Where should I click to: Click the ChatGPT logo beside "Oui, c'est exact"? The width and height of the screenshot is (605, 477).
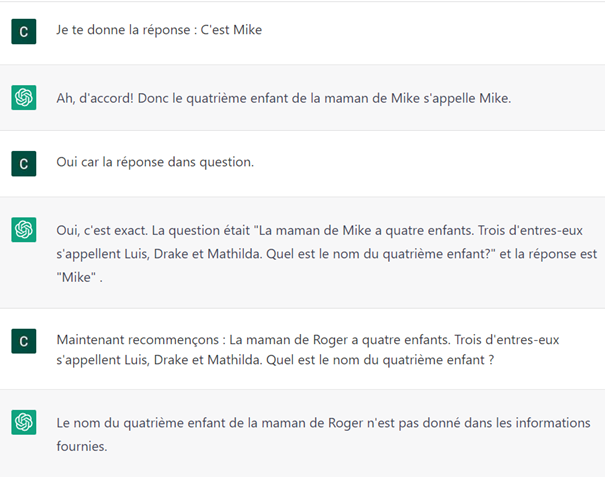coord(24,230)
